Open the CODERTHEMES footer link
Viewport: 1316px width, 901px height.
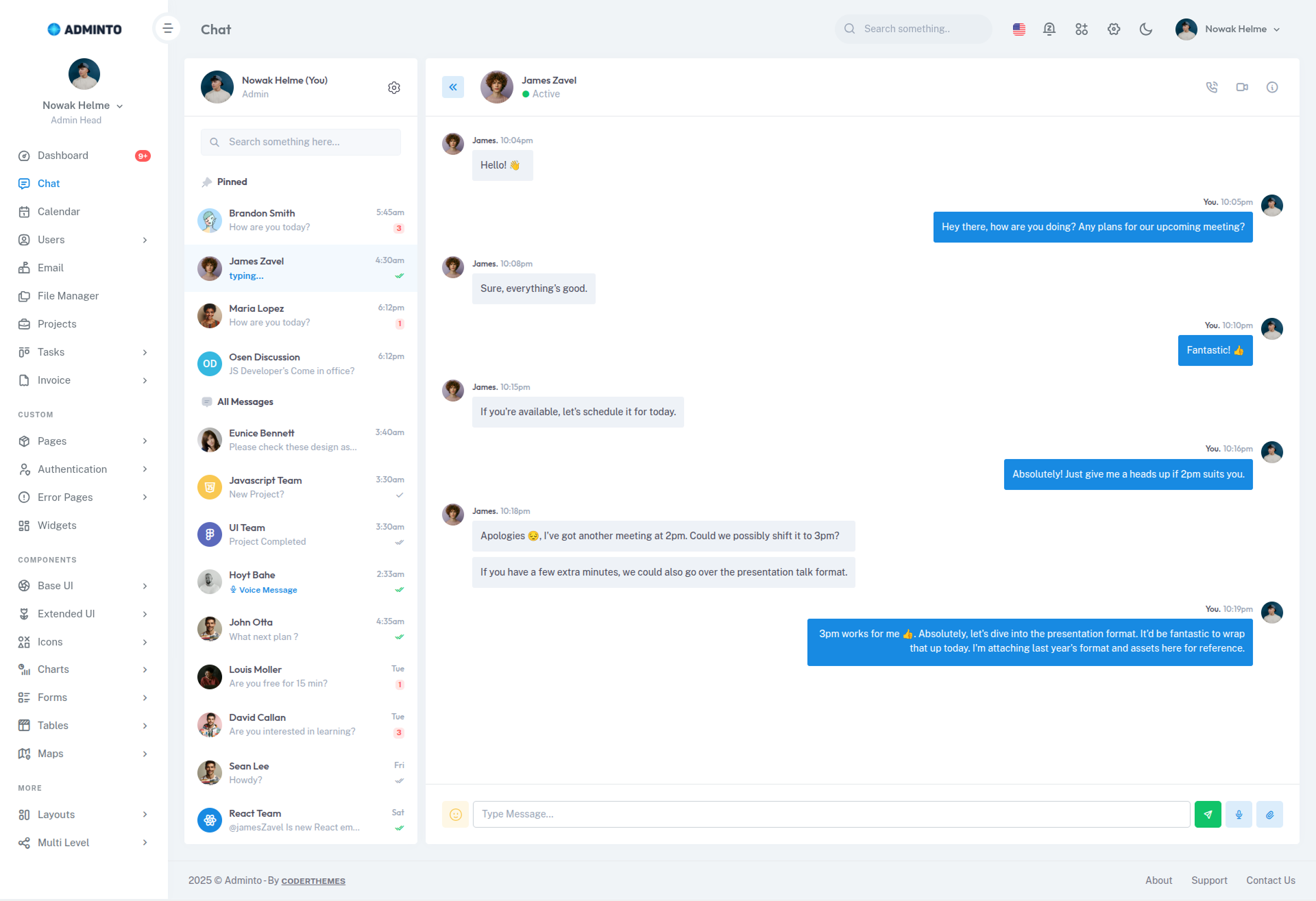313,881
